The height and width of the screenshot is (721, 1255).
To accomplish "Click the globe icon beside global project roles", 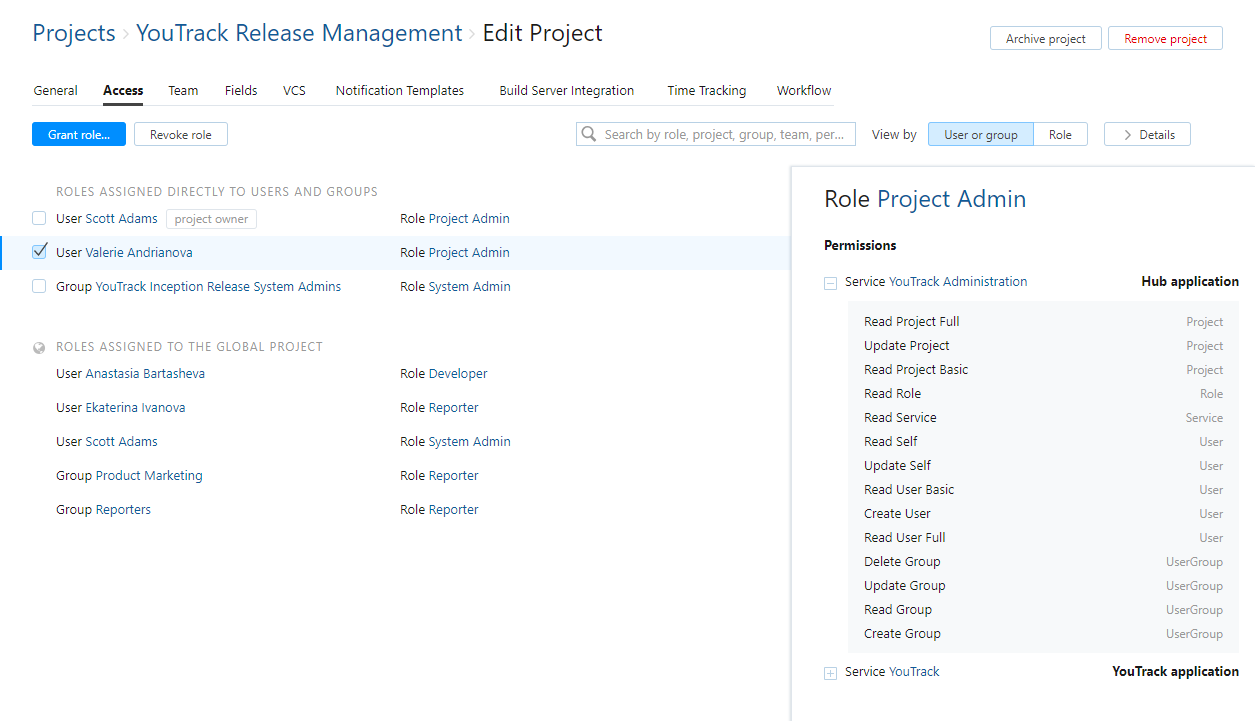I will [39, 348].
